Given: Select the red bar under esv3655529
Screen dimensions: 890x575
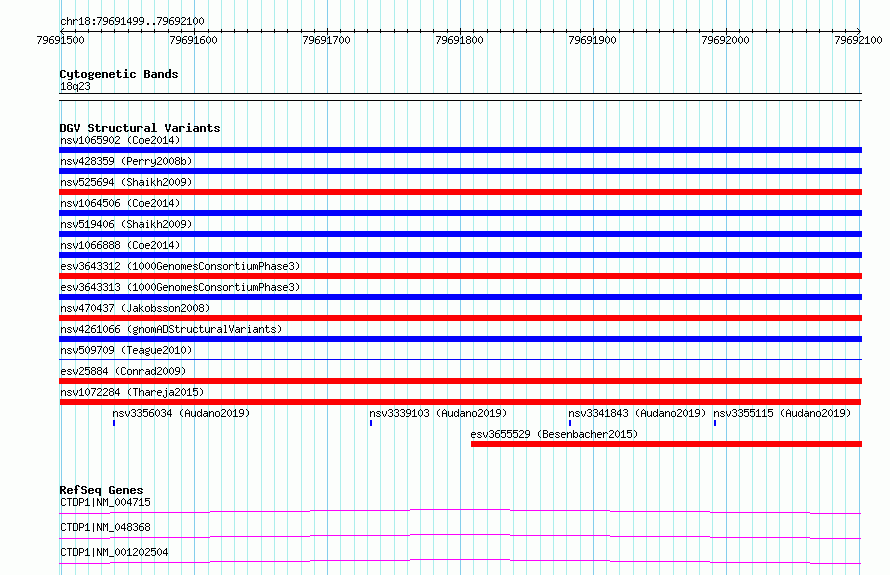Looking at the screenshot, I should click(666, 444).
